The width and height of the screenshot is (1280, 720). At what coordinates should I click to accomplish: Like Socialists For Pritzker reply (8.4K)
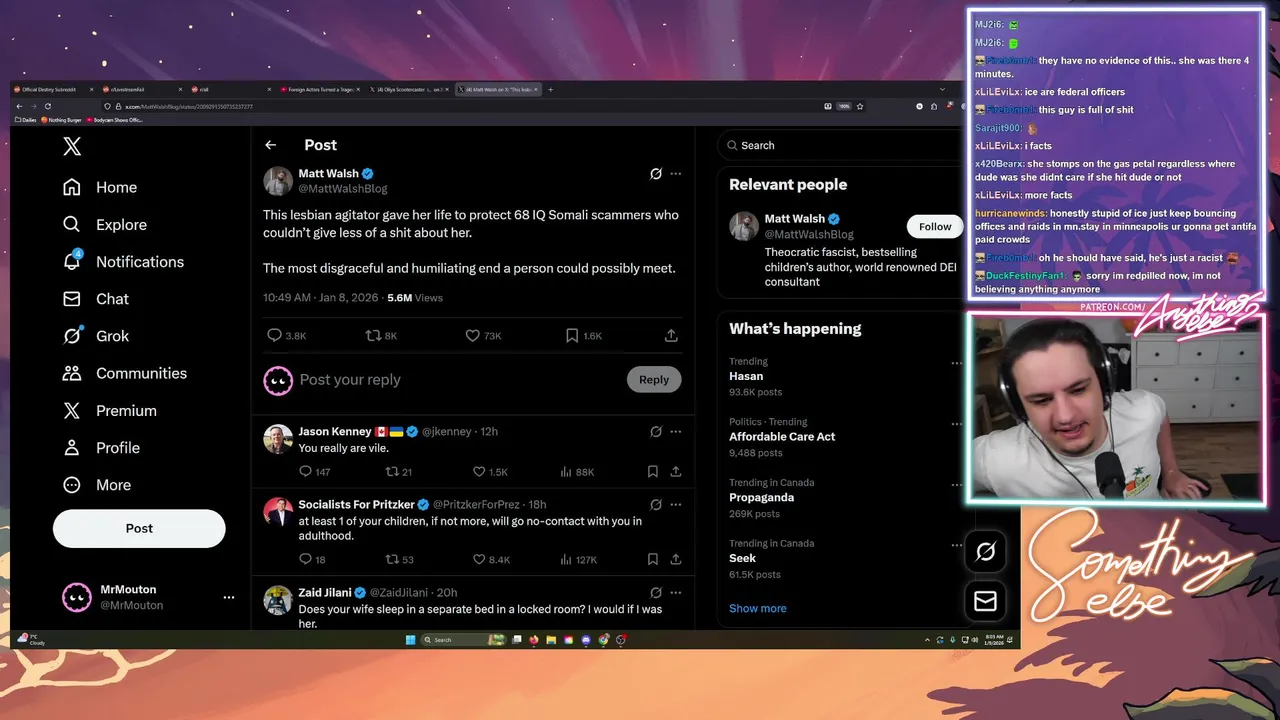coord(479,560)
